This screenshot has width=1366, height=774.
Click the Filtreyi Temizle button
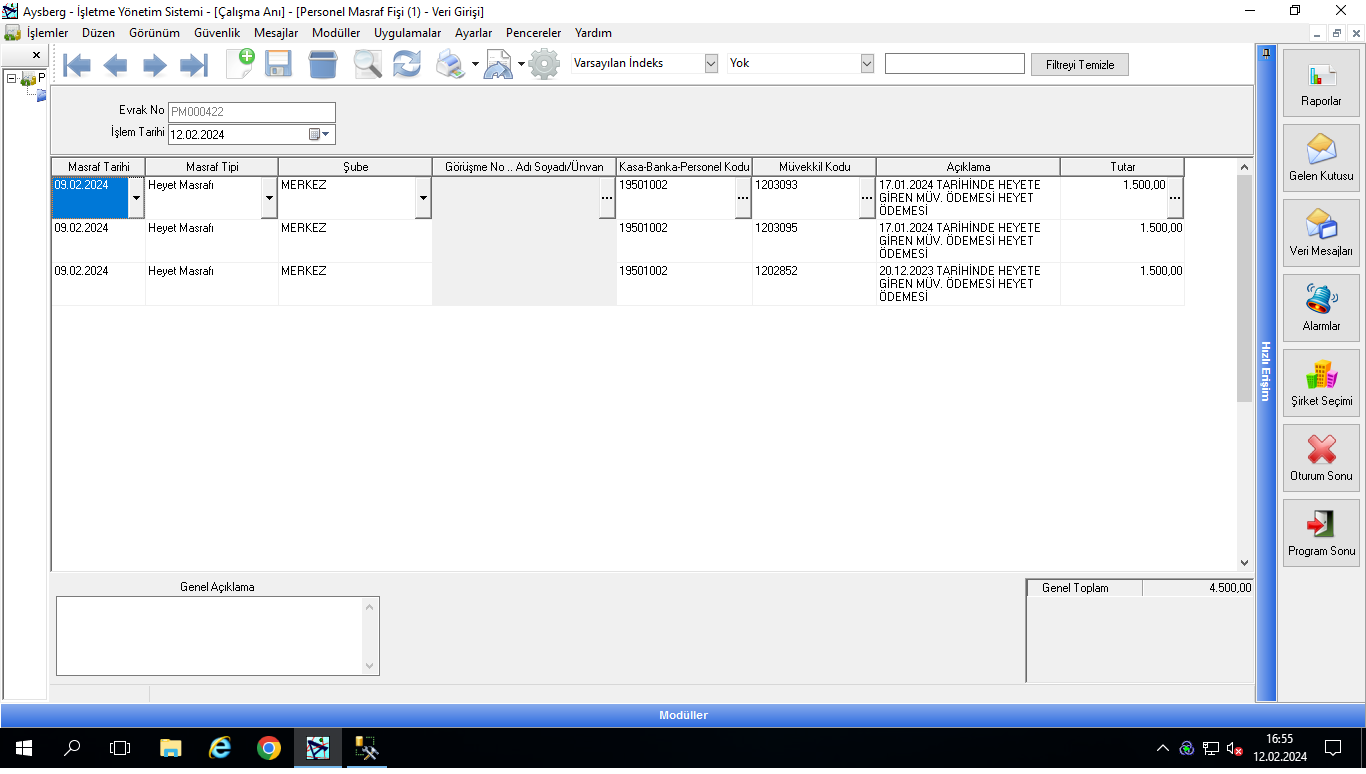tap(1079, 64)
